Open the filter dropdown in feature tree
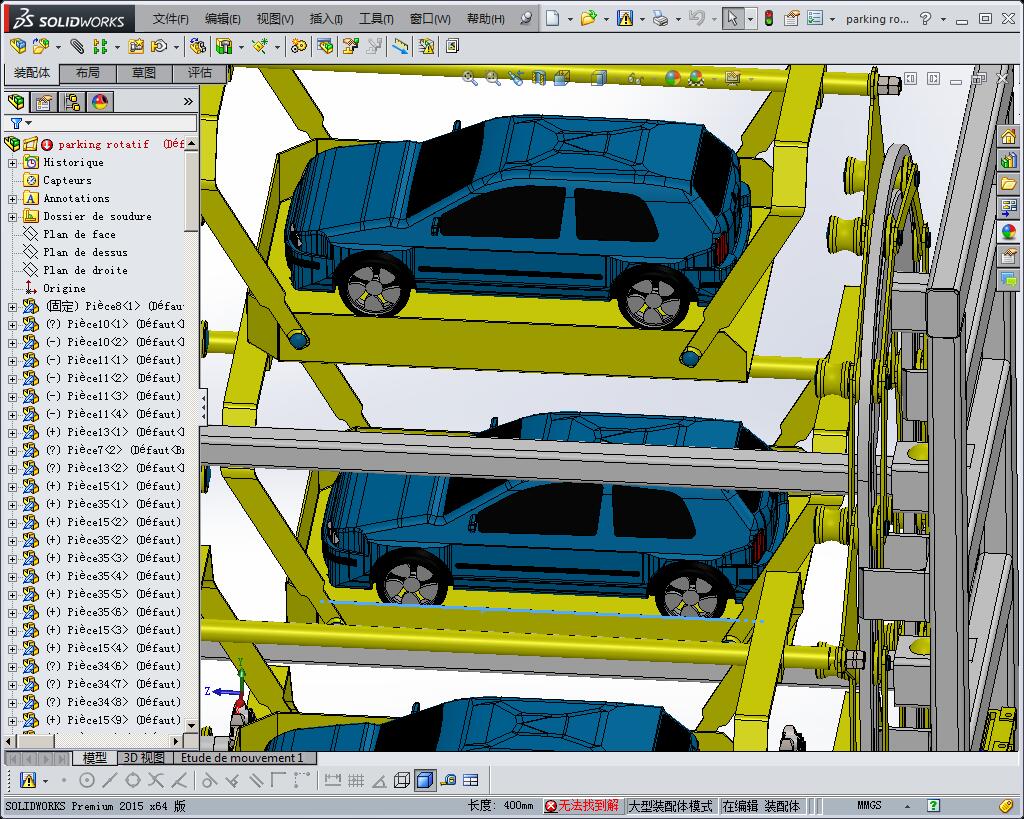Viewport: 1024px width, 819px height. [x=28, y=123]
